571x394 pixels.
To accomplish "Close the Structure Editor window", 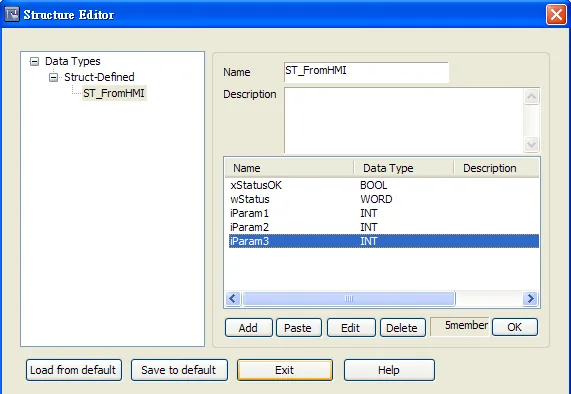I will coord(556,15).
